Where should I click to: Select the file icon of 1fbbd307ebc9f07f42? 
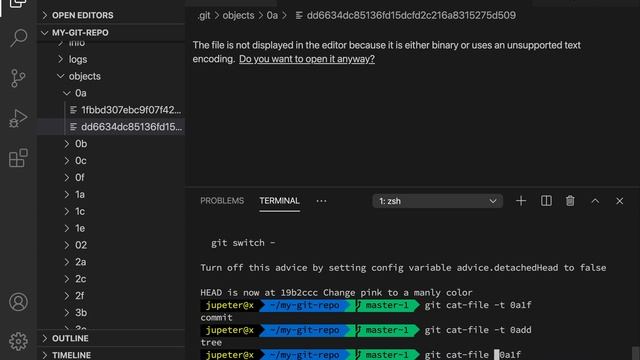73,110
